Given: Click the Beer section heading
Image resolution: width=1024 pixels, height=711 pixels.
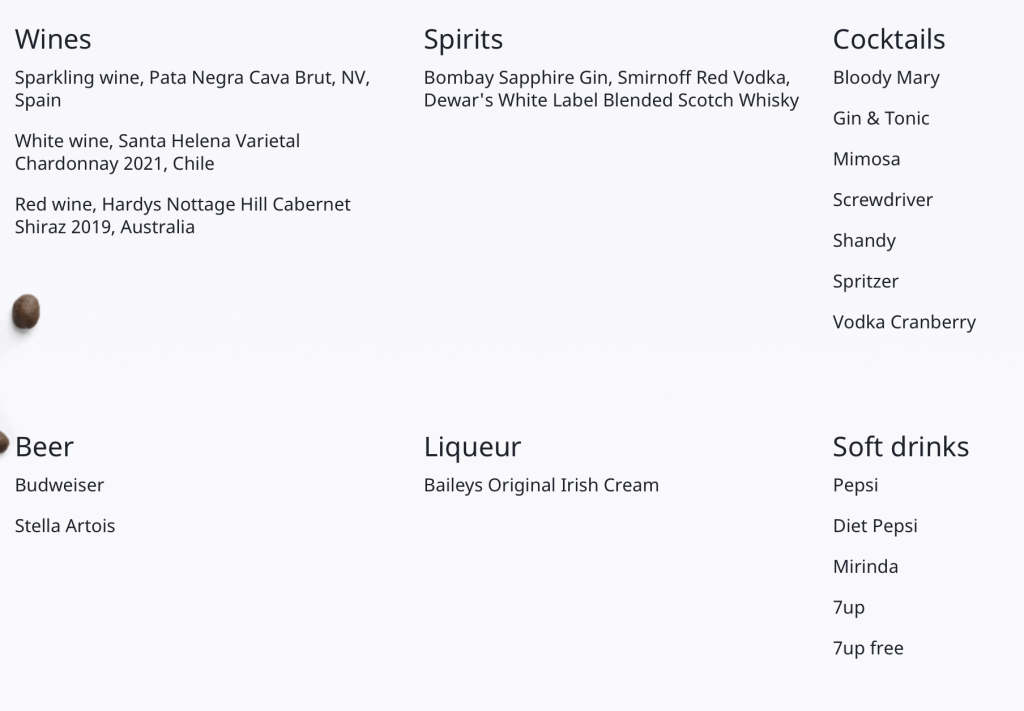Looking at the screenshot, I should click(44, 447).
